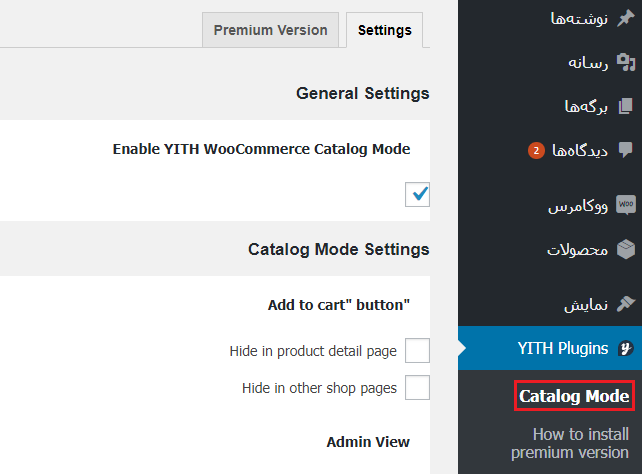Viewport: 642px width, 474px height.
Task: Click the Hide in product detail page label
Action: click(x=313, y=351)
